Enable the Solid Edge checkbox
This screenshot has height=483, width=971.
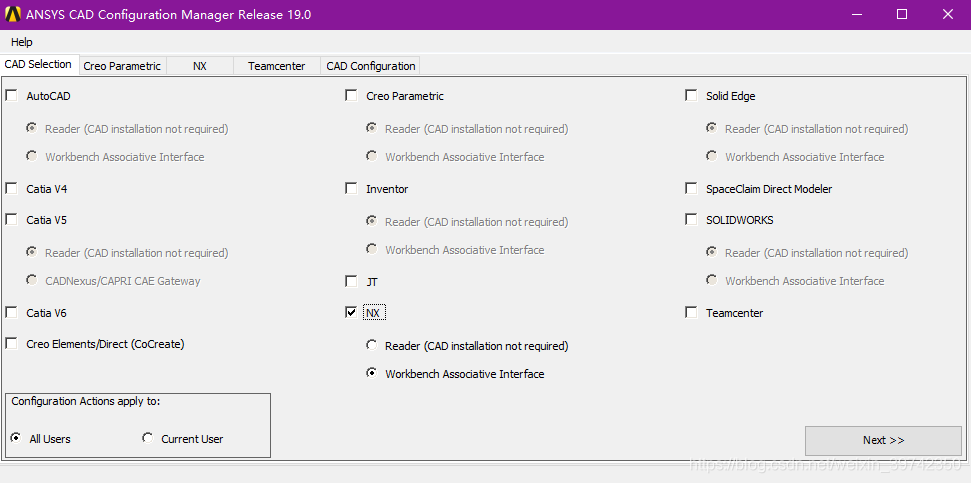[691, 95]
